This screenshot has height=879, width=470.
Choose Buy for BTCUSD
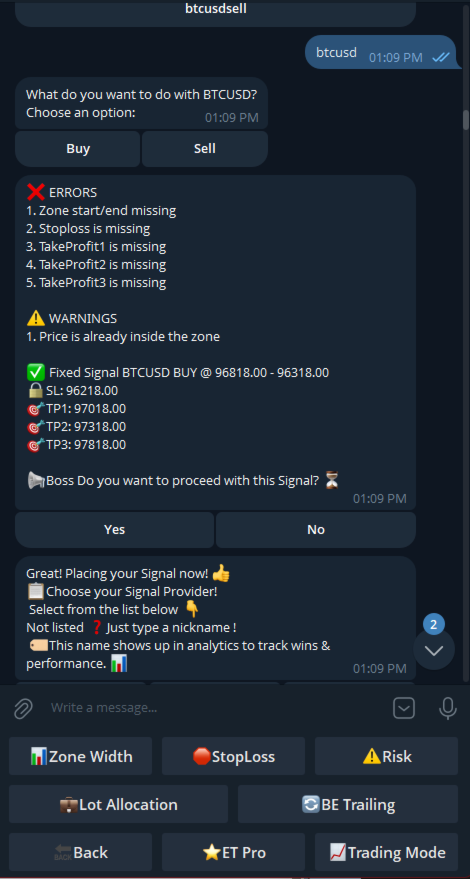(78, 149)
